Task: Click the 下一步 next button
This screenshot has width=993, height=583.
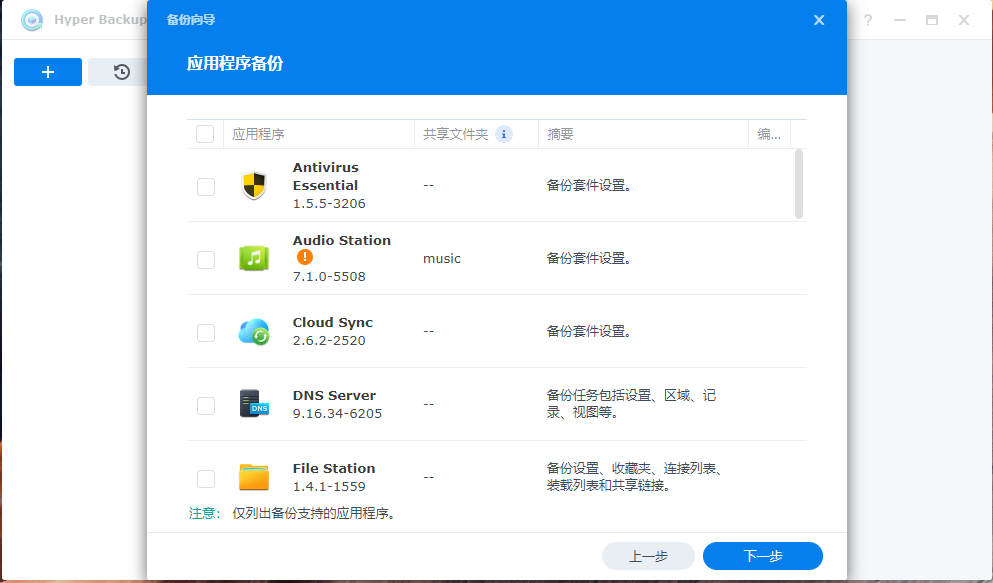Action: (x=762, y=556)
